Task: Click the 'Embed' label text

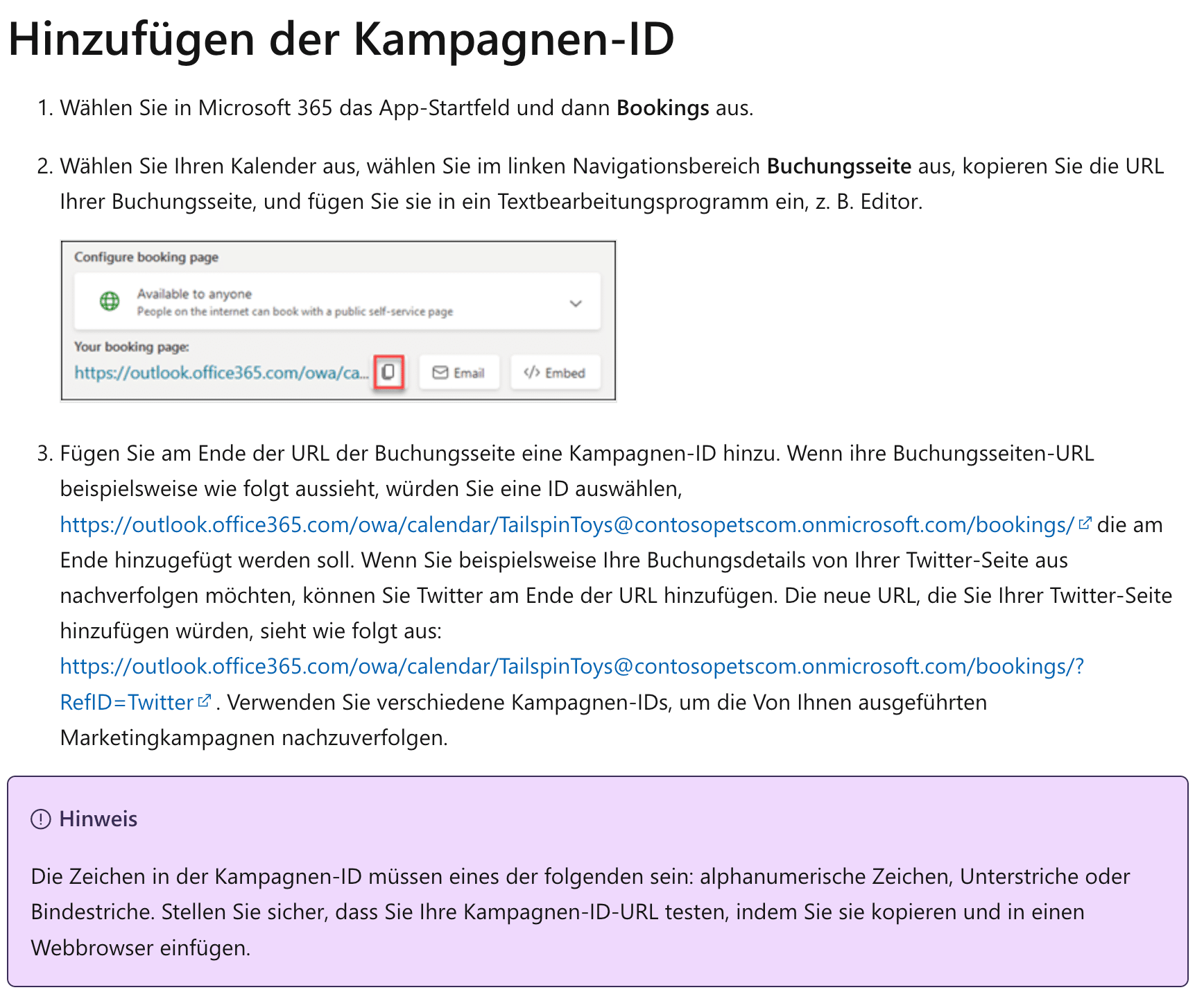Action: coord(565,373)
